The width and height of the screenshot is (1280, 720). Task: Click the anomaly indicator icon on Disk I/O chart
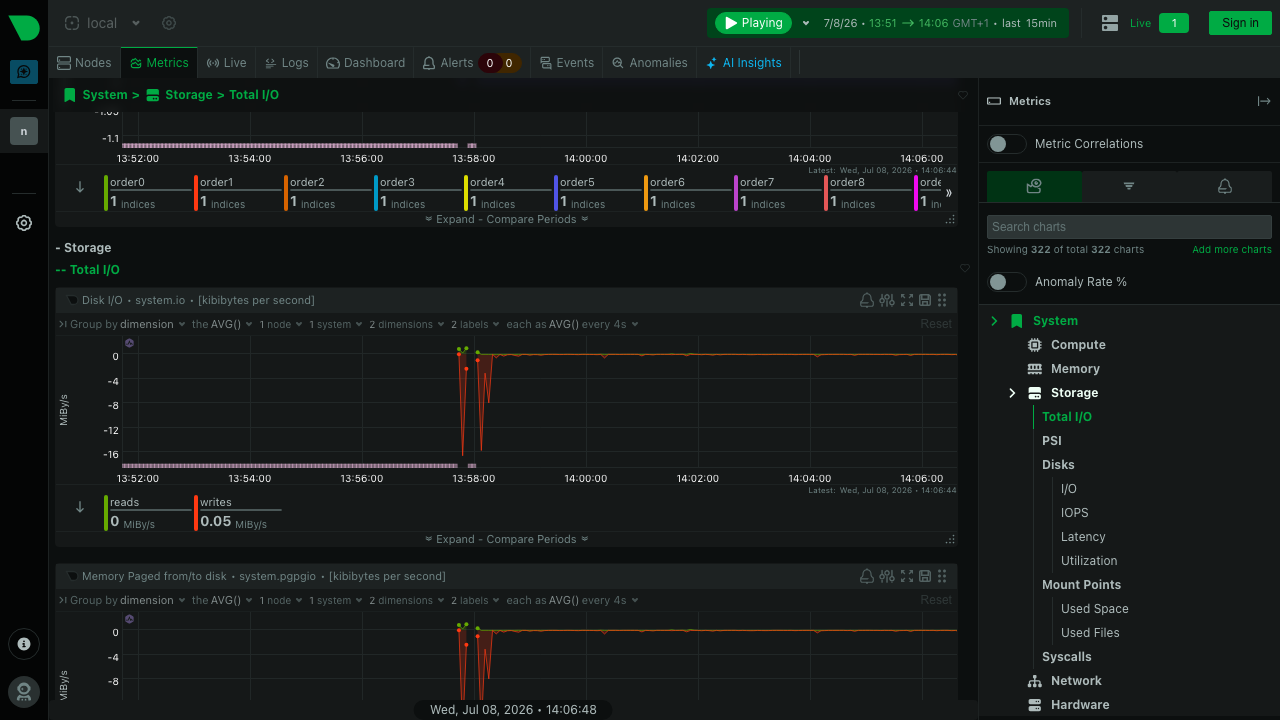coord(129,343)
